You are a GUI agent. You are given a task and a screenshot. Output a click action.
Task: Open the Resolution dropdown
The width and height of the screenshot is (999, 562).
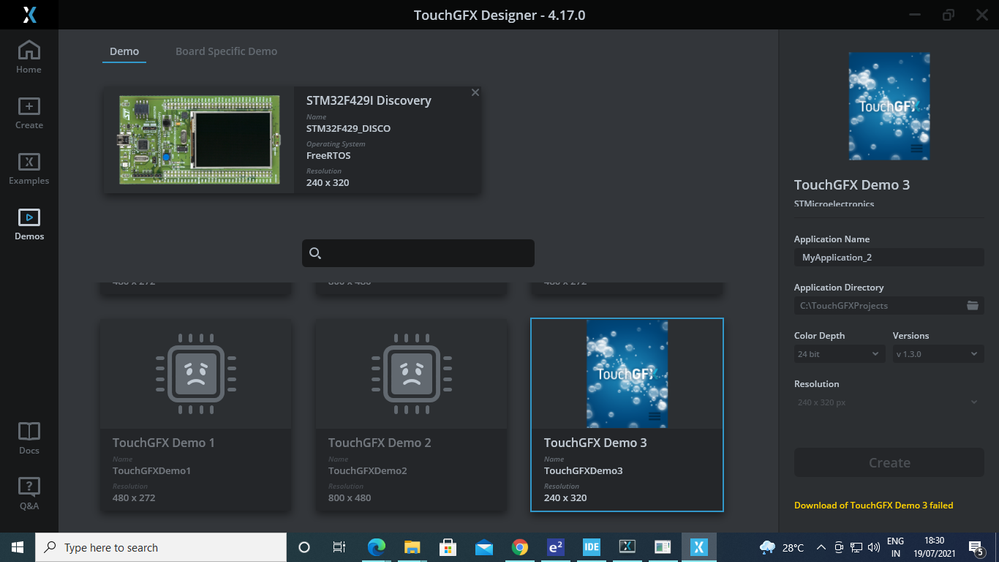(889, 402)
